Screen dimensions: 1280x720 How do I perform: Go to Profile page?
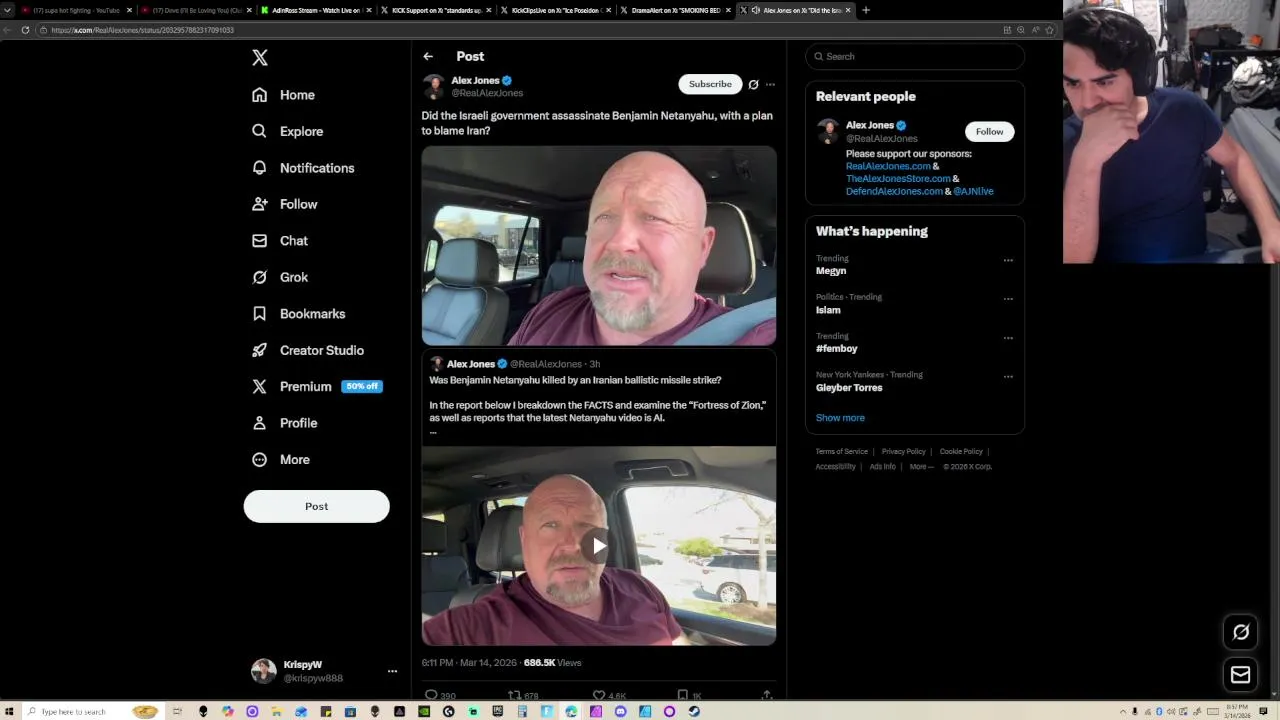[285, 423]
